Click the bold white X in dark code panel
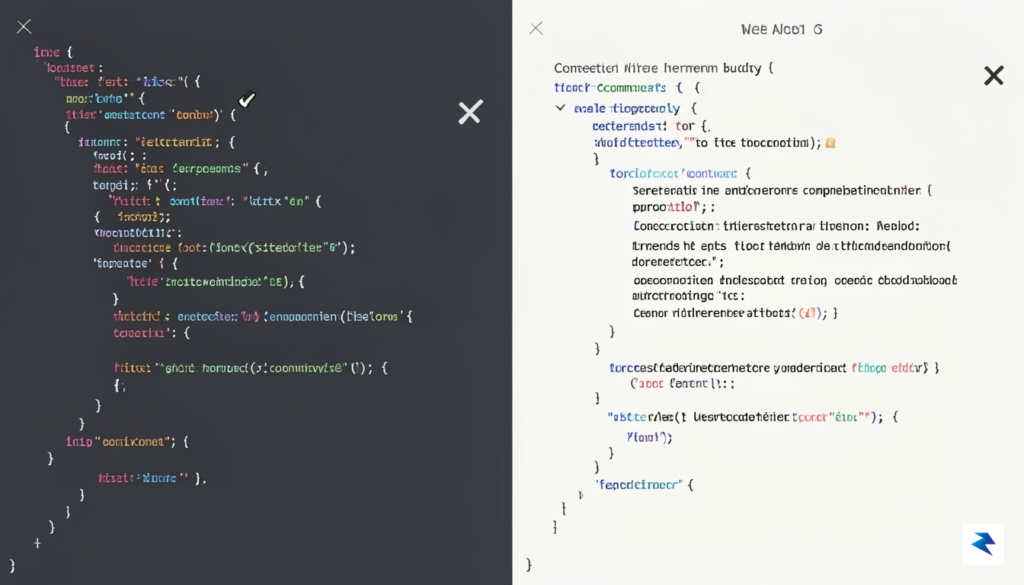Viewport: 1024px width, 585px height. pyautogui.click(x=470, y=112)
